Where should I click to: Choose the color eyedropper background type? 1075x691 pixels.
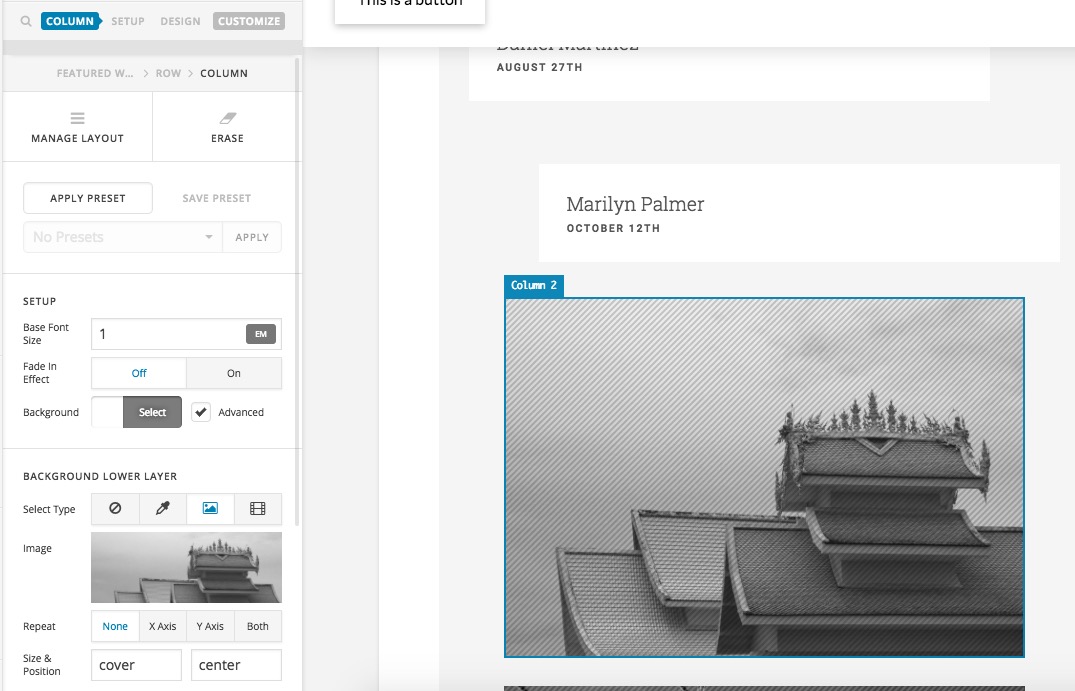(162, 509)
